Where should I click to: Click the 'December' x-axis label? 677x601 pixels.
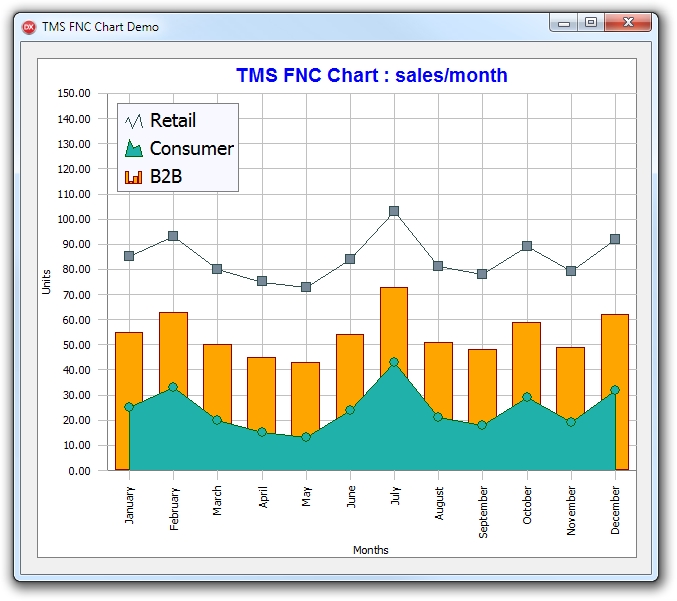(x=615, y=510)
